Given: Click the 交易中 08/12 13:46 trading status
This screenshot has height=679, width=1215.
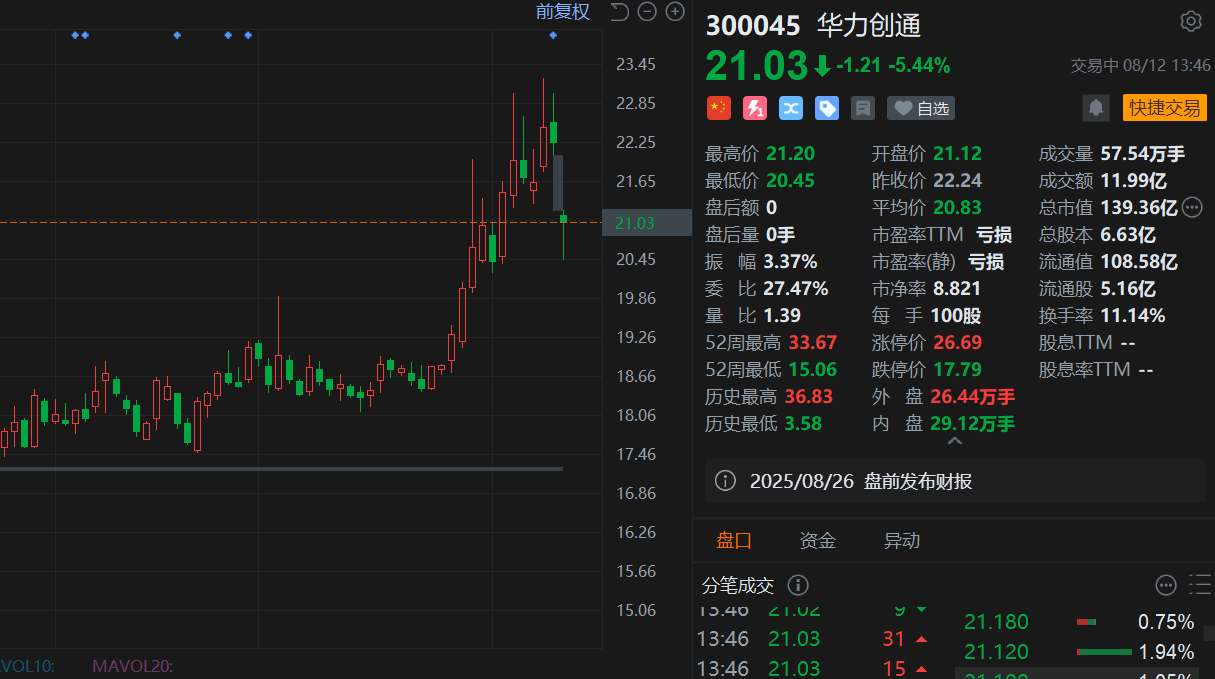Looking at the screenshot, I should [x=1141, y=66].
